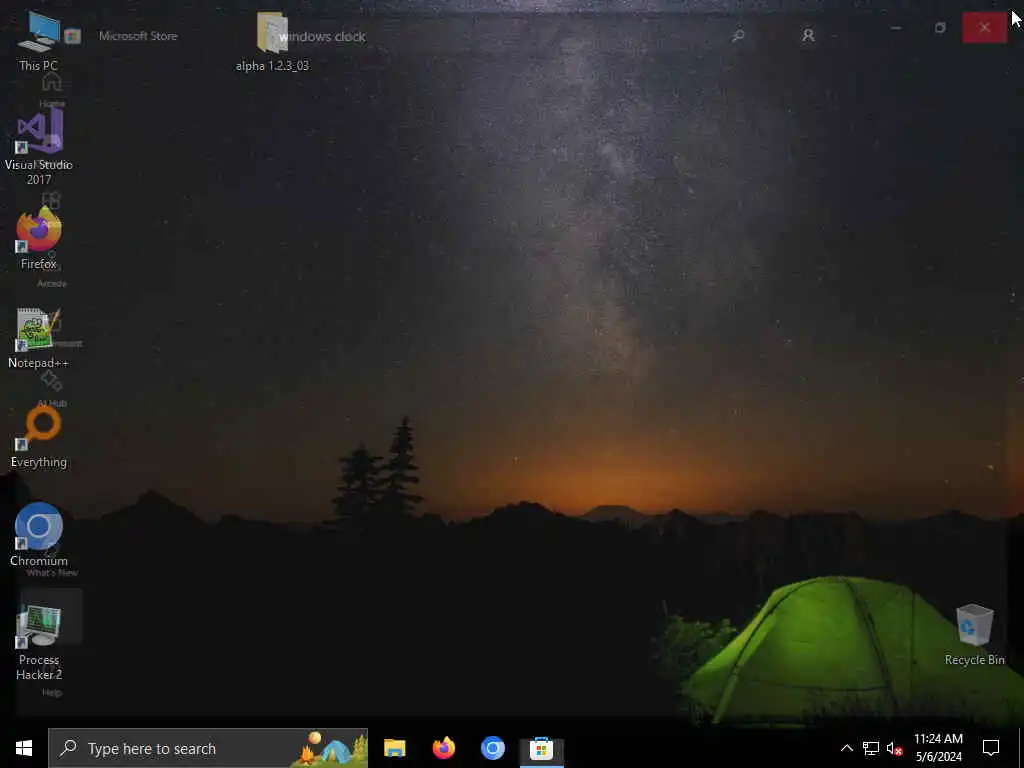Screen dimensions: 1024x768
Task: Go to Home in Microsoft Store sidebar
Action: click(52, 89)
